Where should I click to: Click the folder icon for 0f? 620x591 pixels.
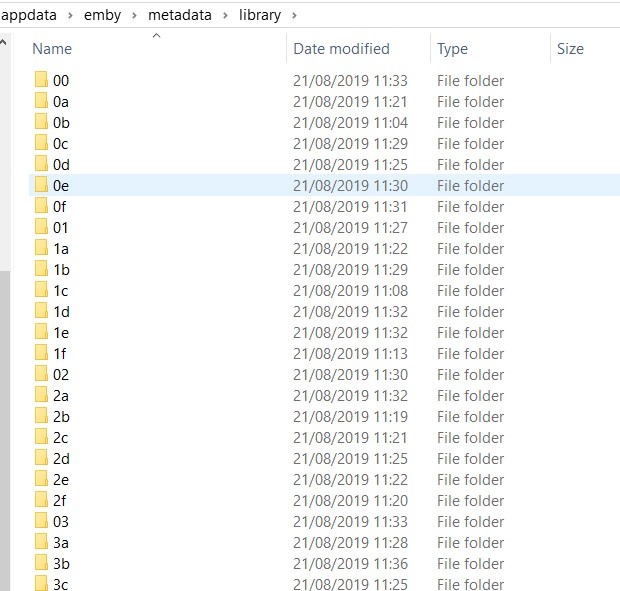tap(41, 206)
